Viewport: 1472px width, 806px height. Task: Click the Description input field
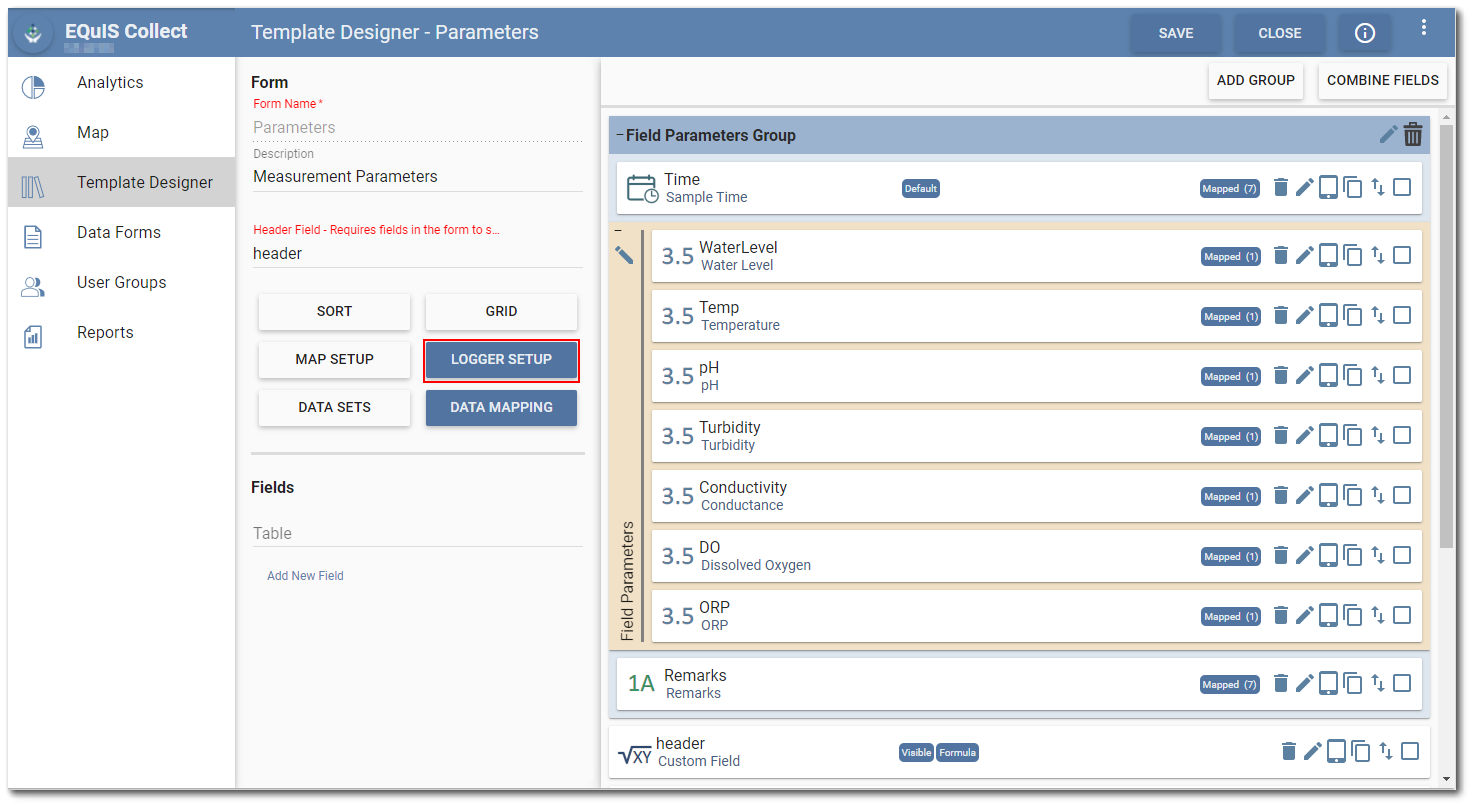[x=417, y=176]
